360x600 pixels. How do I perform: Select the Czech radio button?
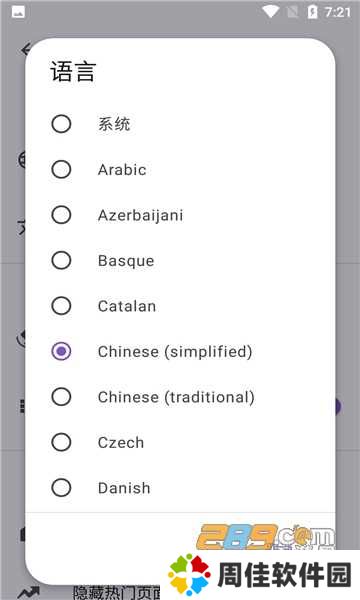tap(61, 442)
